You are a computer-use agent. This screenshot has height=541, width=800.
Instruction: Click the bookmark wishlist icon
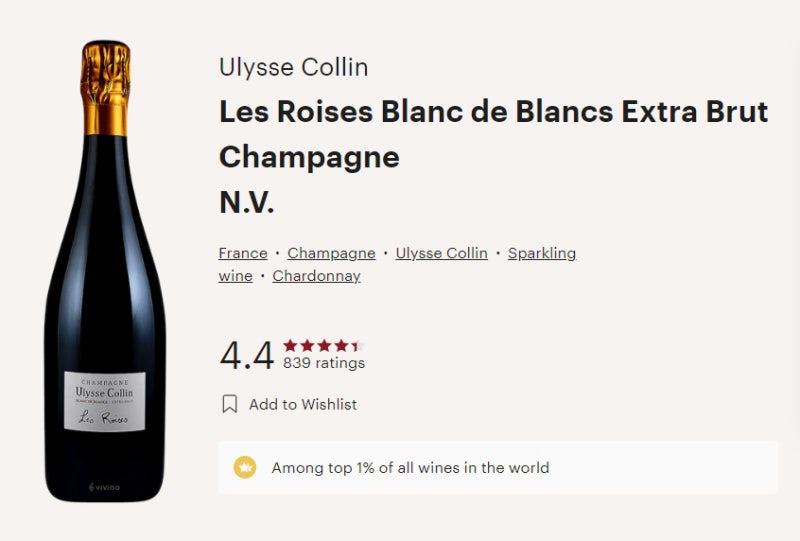point(230,404)
